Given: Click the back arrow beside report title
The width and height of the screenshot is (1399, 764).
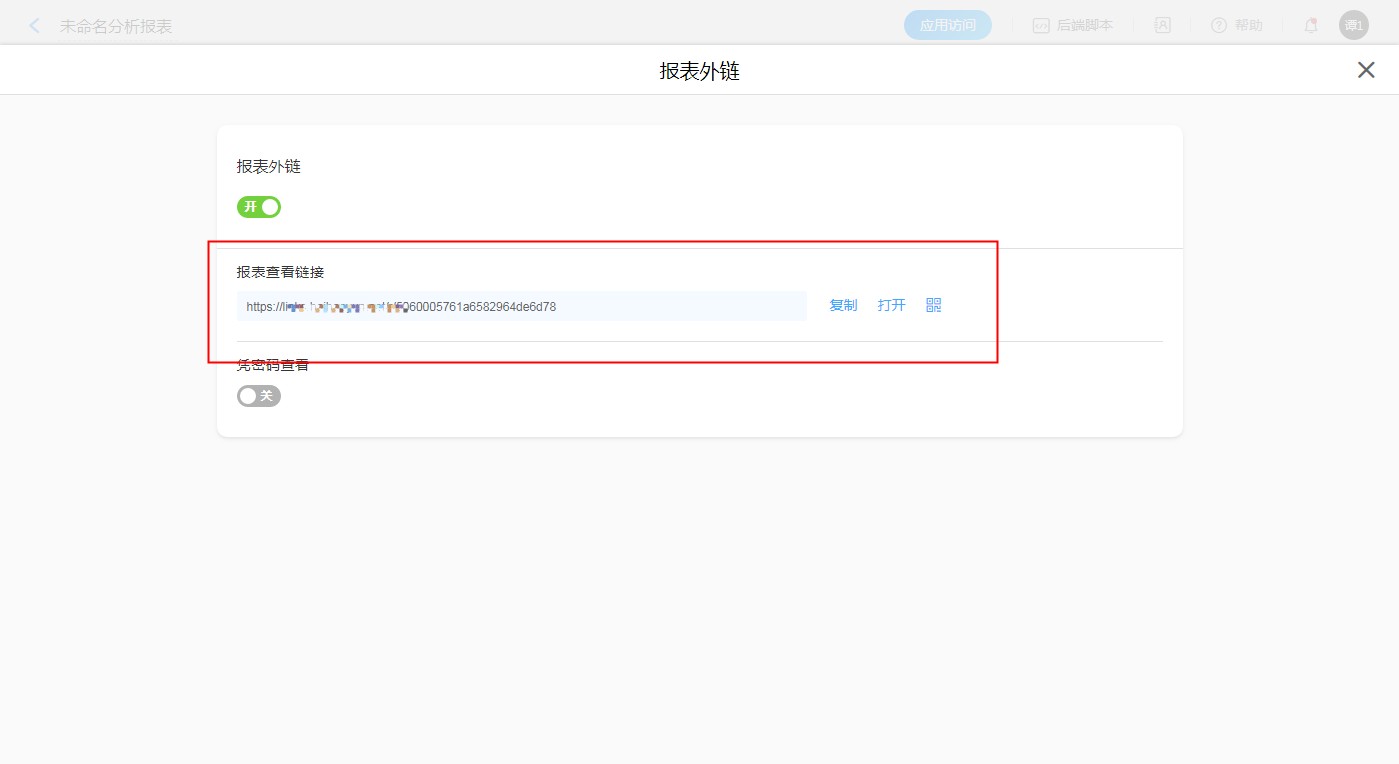Looking at the screenshot, I should [35, 26].
